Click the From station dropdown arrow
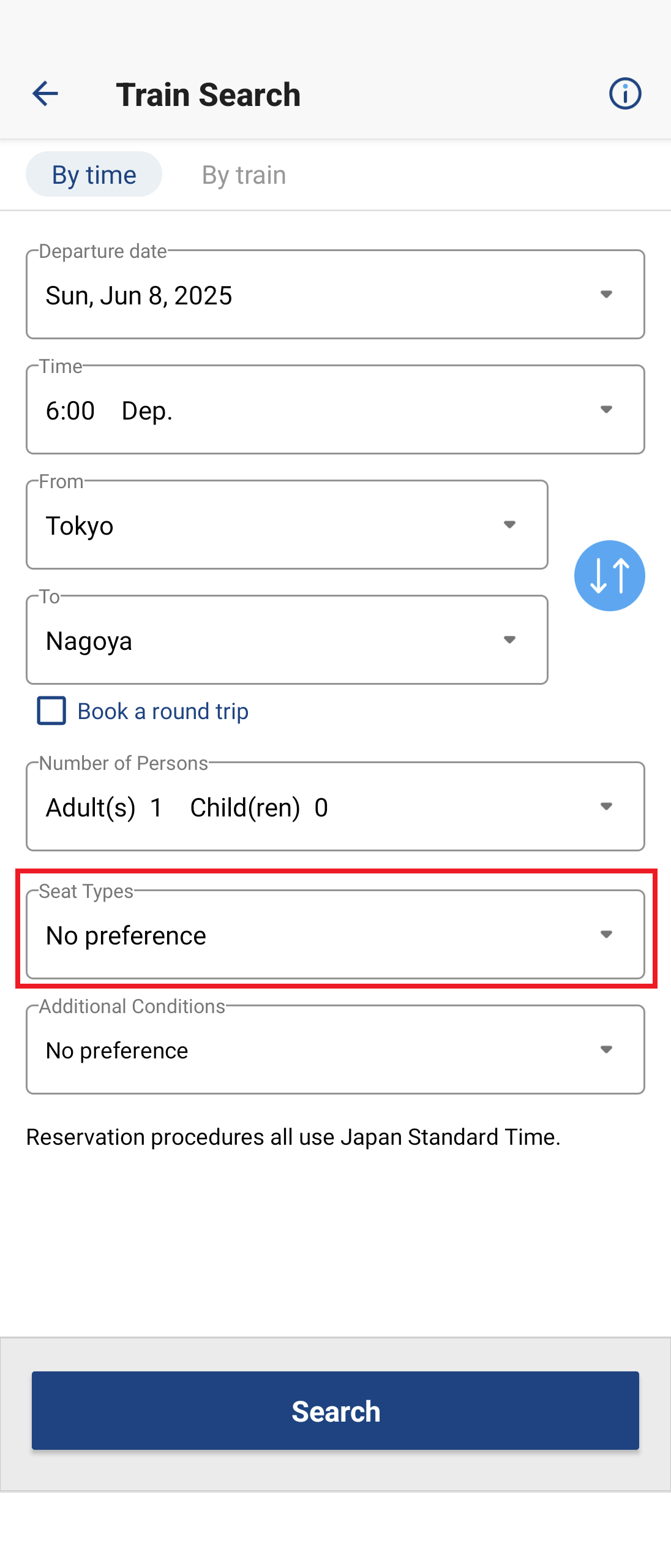This screenshot has height=1568, width=671. point(509,525)
